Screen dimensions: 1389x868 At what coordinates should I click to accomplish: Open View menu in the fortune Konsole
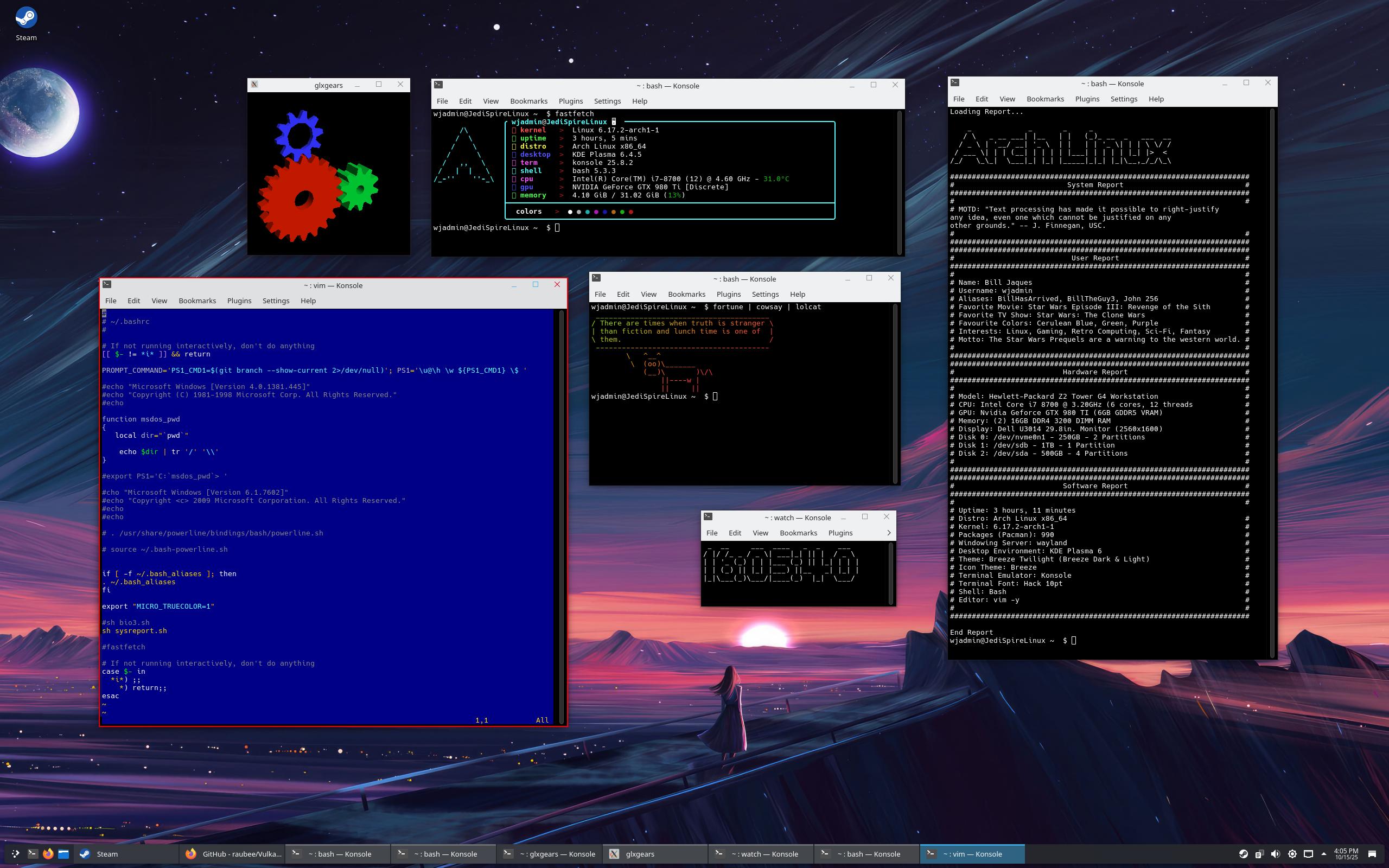click(648, 294)
